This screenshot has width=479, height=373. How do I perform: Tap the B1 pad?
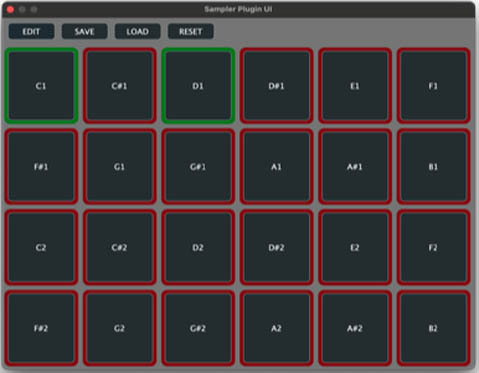click(433, 166)
